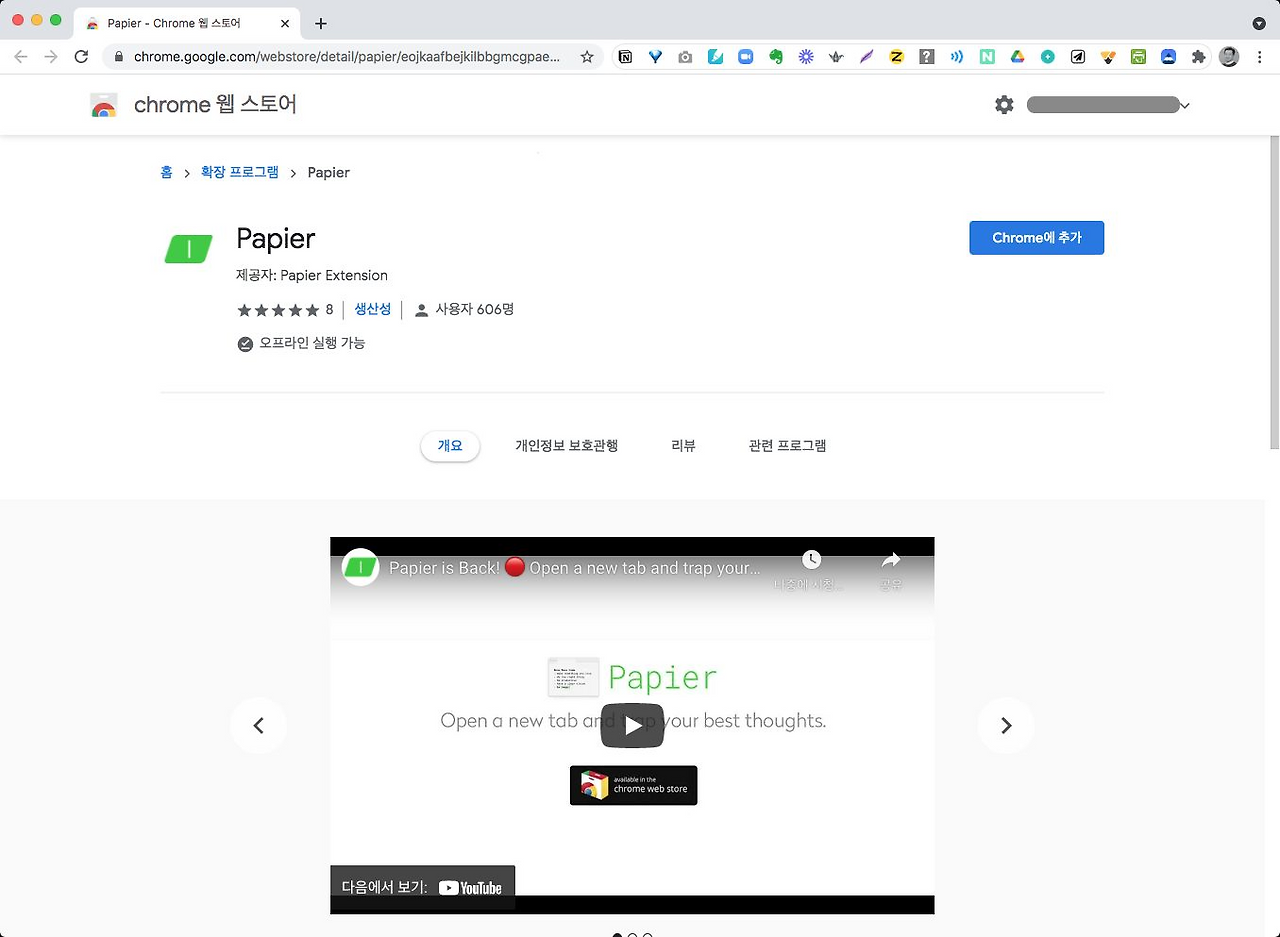
Task: Click the Watch later clock icon
Action: click(811, 560)
